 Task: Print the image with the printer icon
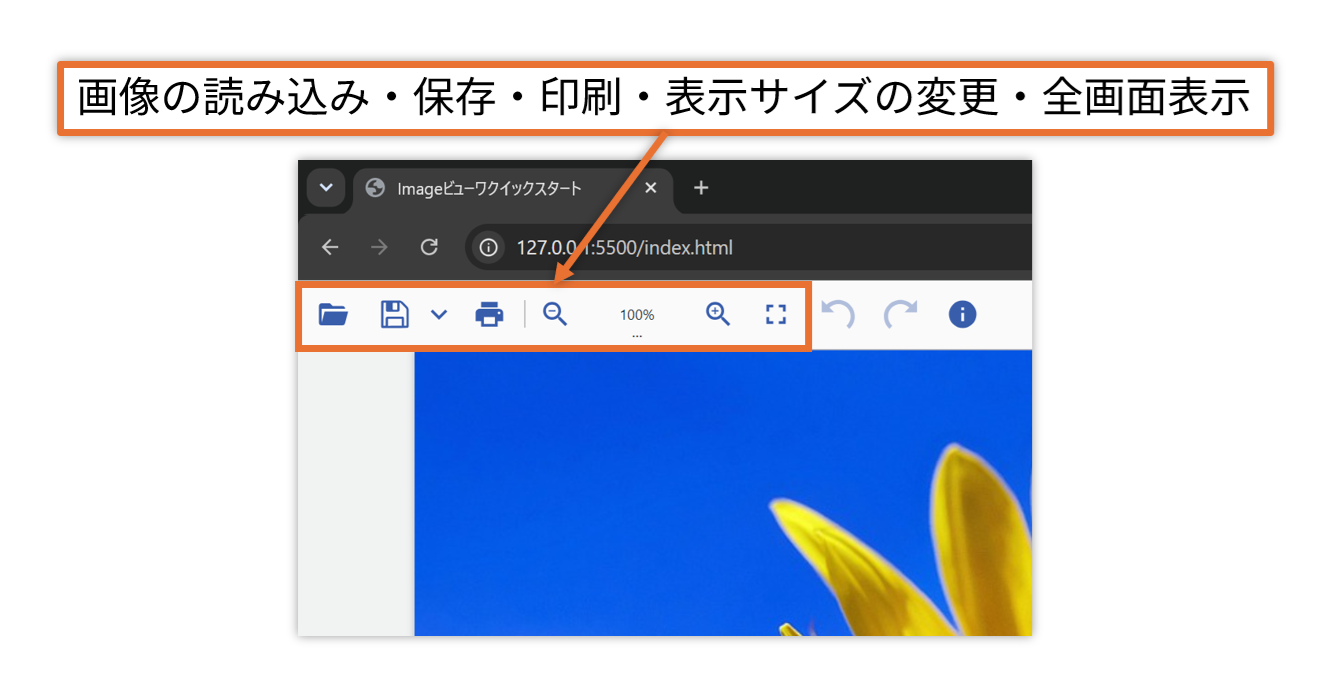pos(489,314)
